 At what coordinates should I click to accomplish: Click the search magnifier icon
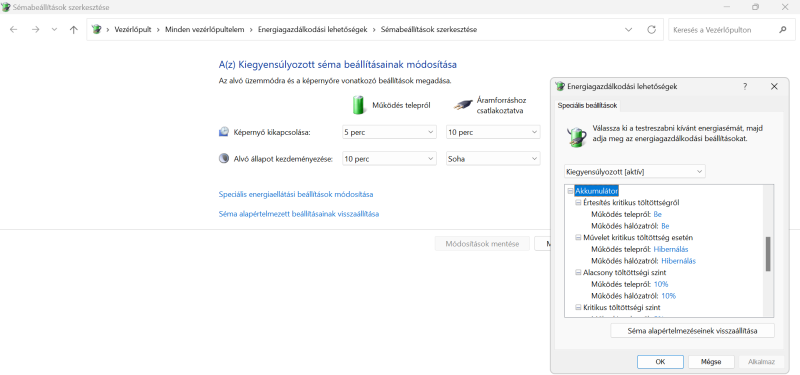click(x=783, y=30)
